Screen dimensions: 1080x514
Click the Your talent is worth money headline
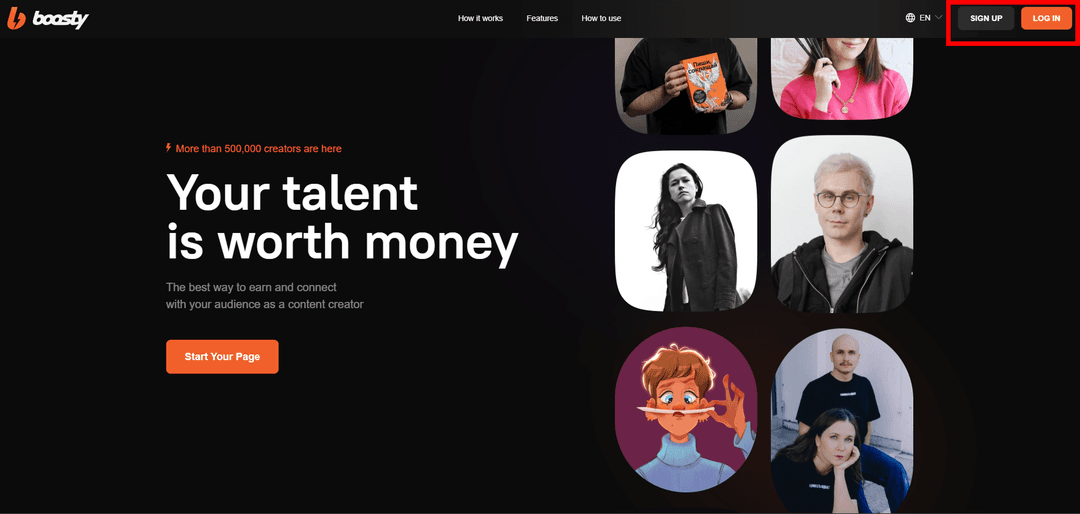342,216
